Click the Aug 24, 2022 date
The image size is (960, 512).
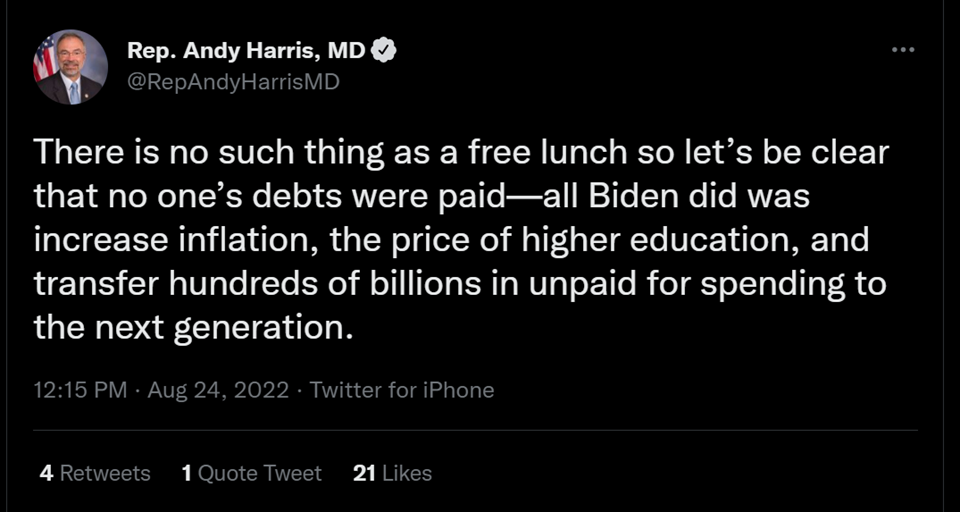(219, 389)
